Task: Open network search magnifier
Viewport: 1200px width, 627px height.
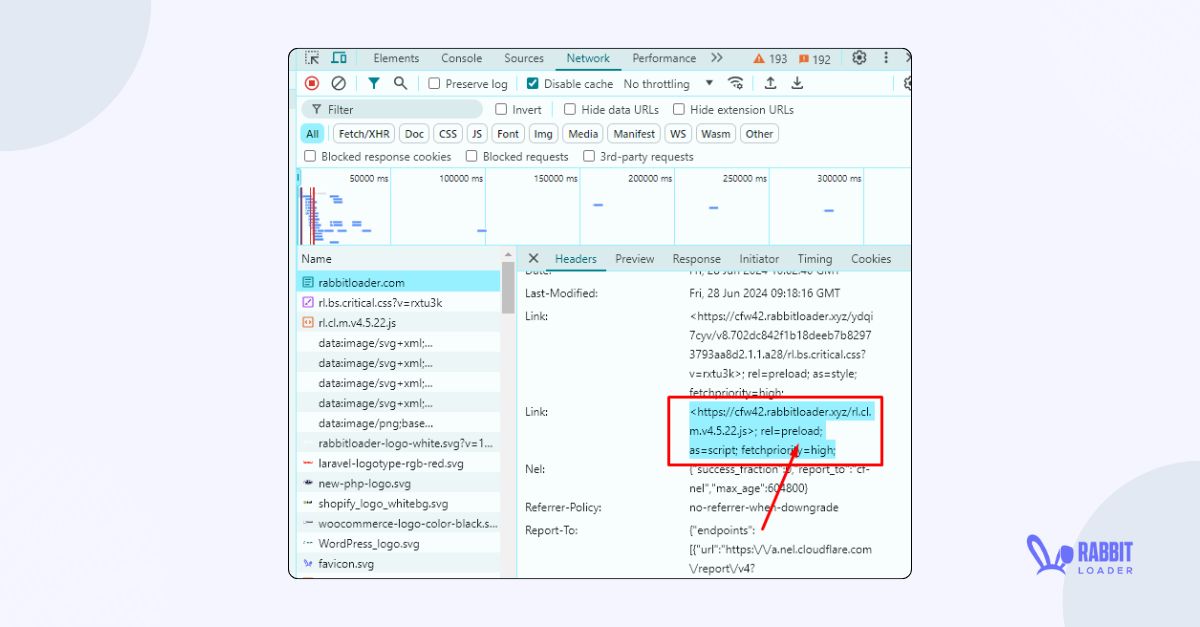Action: 400,84
